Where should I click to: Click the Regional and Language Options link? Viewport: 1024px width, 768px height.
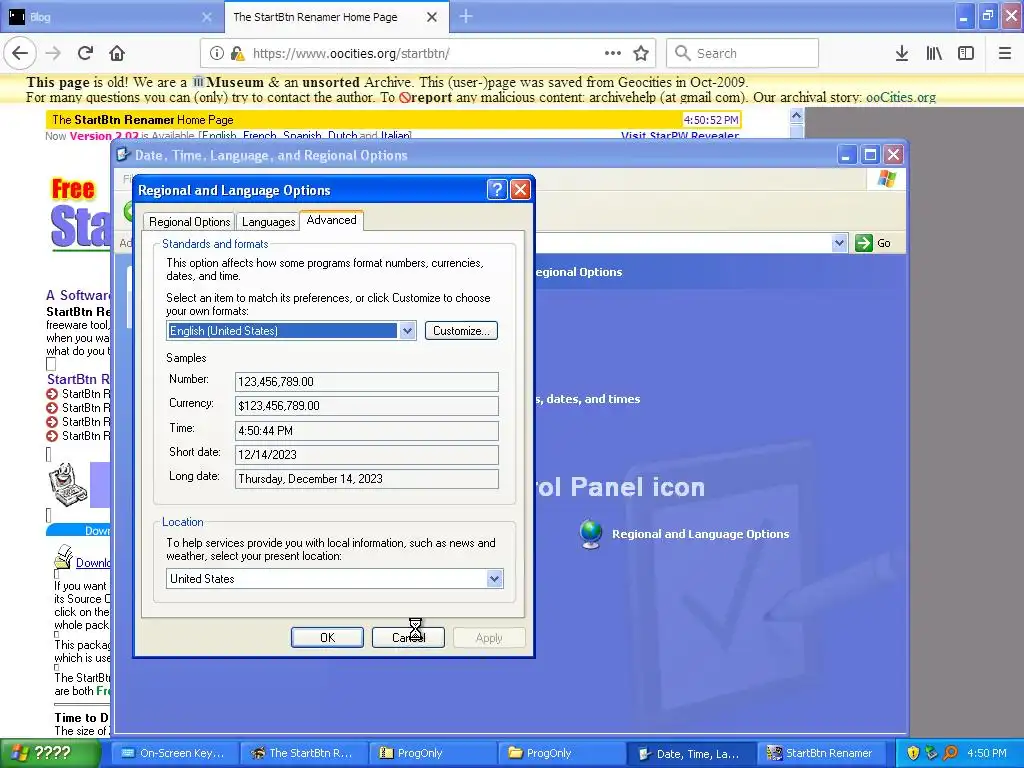click(700, 534)
